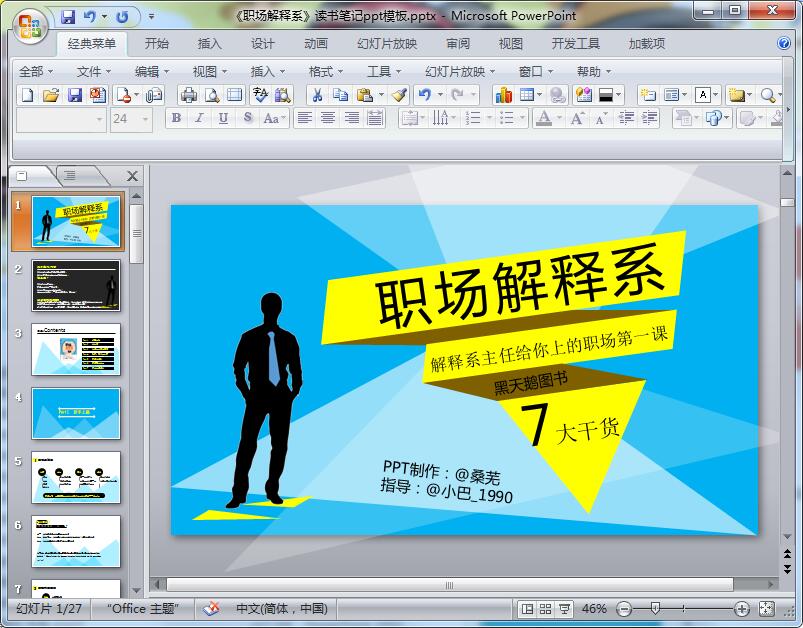803x628 pixels.
Task: Toggle bold formatting
Action: pyautogui.click(x=176, y=118)
